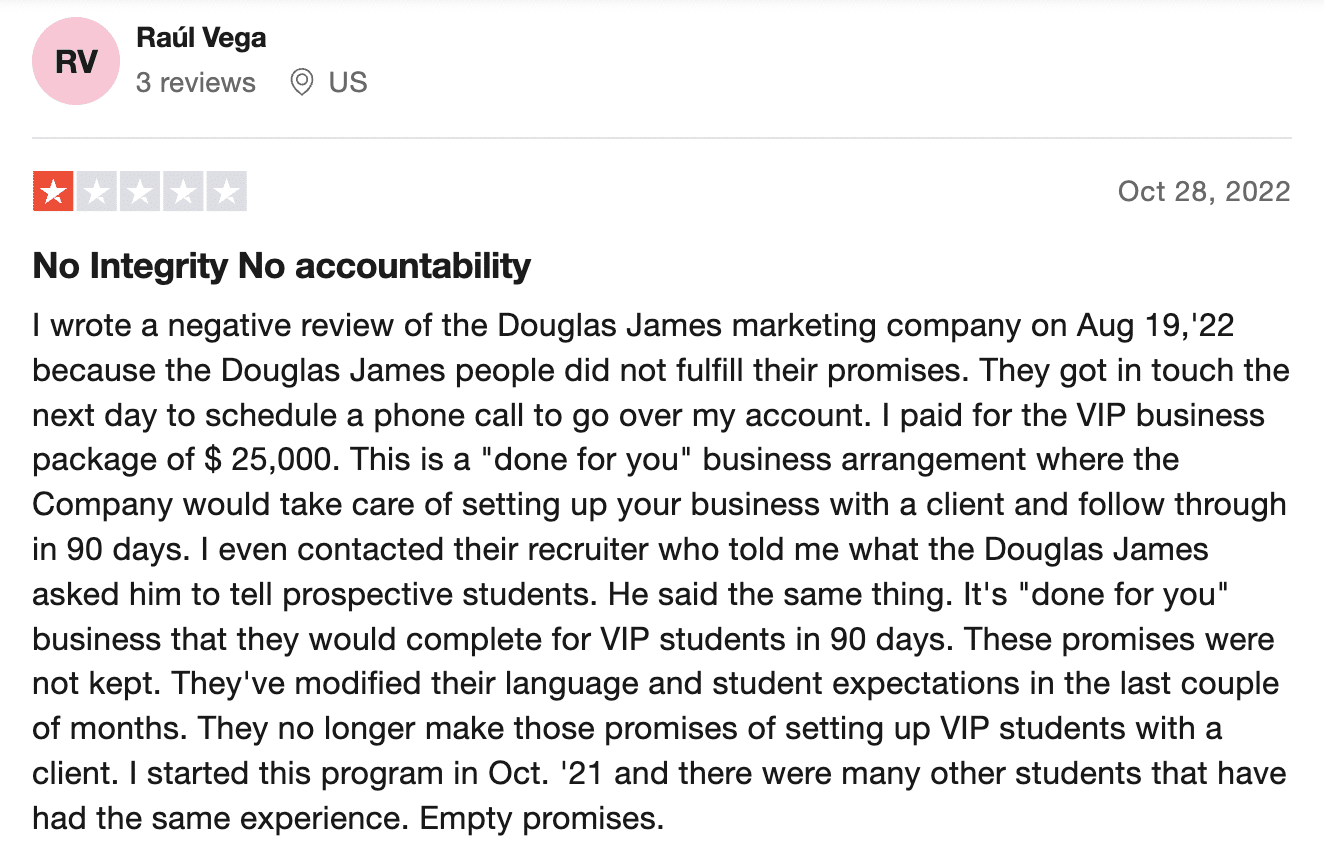The image size is (1324, 844).
Task: Click the '3 reviews' count text
Action: [x=196, y=82]
